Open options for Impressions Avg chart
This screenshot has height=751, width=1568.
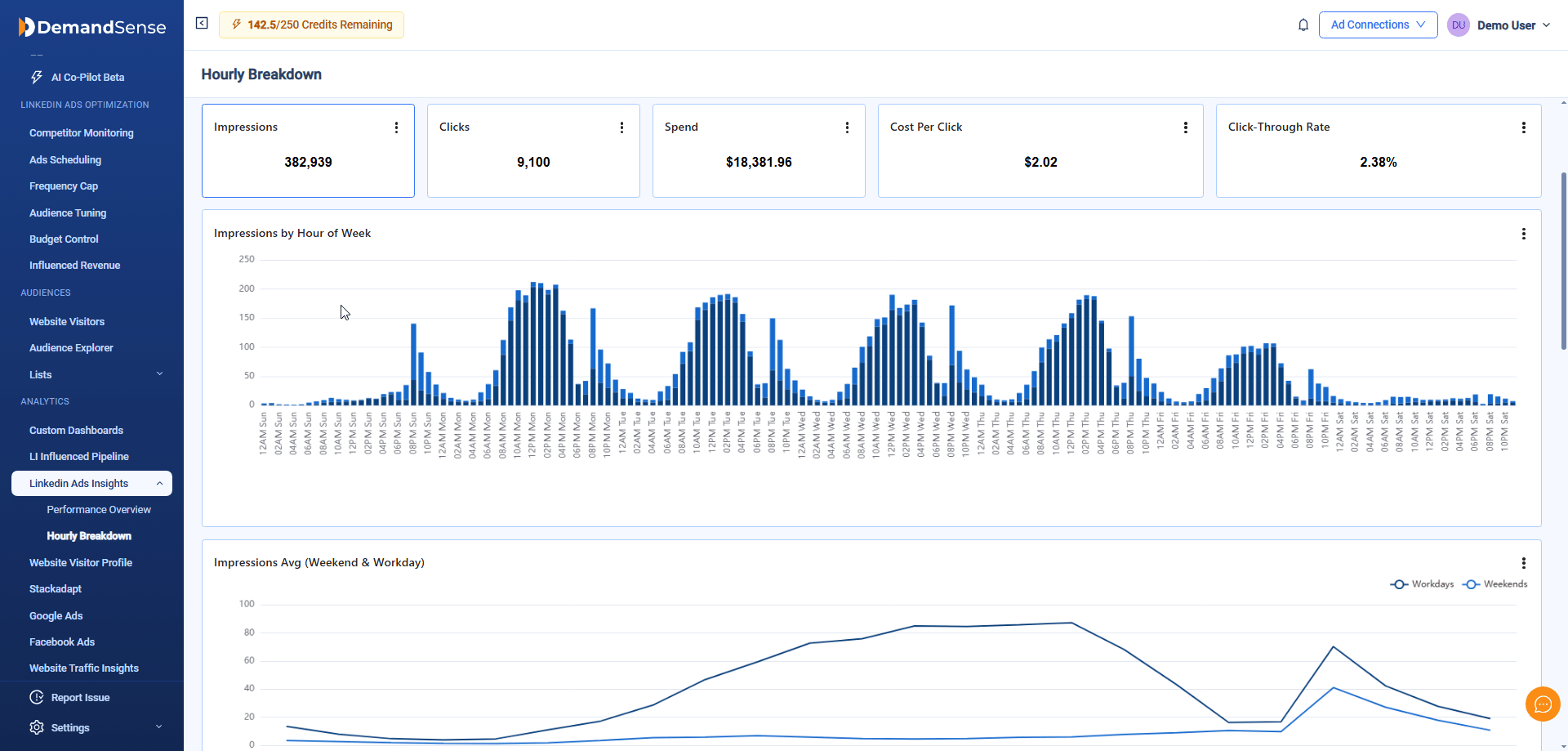pyautogui.click(x=1523, y=563)
